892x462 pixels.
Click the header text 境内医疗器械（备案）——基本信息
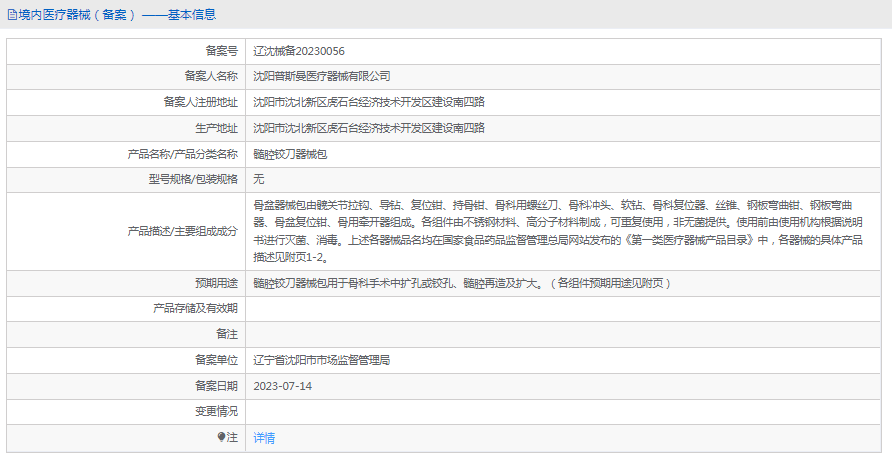[x=117, y=15]
